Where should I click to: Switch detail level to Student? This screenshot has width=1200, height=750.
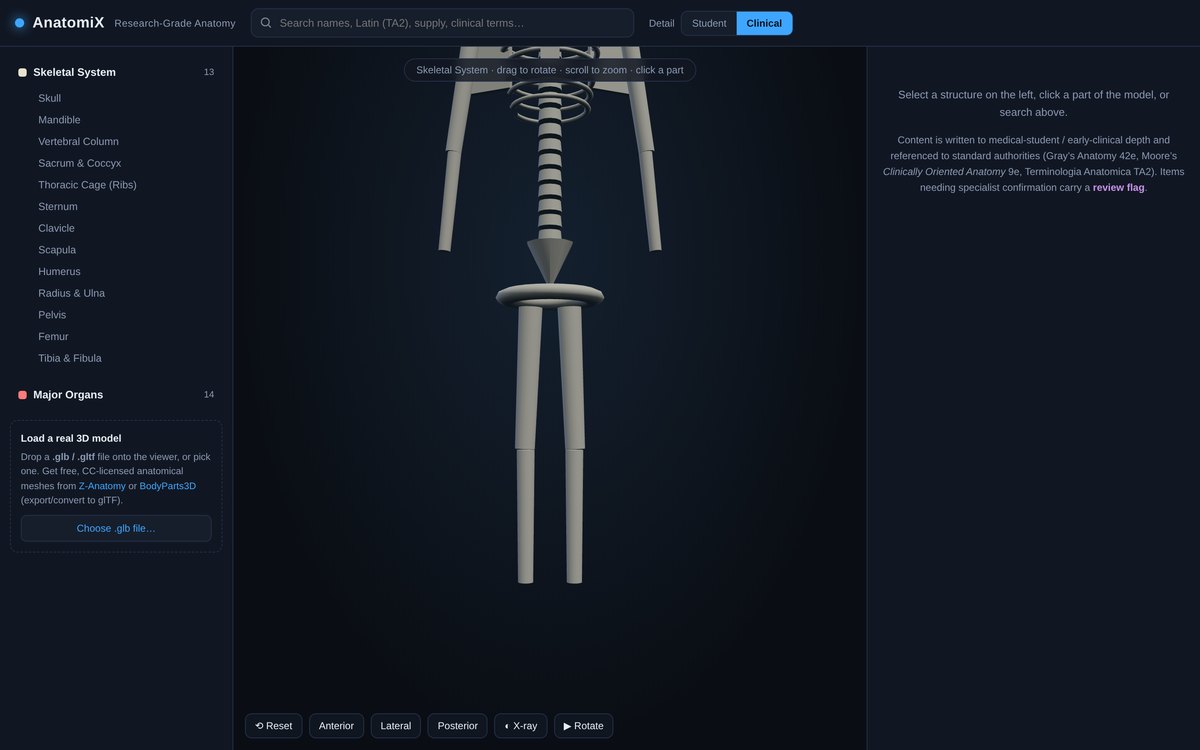point(709,23)
